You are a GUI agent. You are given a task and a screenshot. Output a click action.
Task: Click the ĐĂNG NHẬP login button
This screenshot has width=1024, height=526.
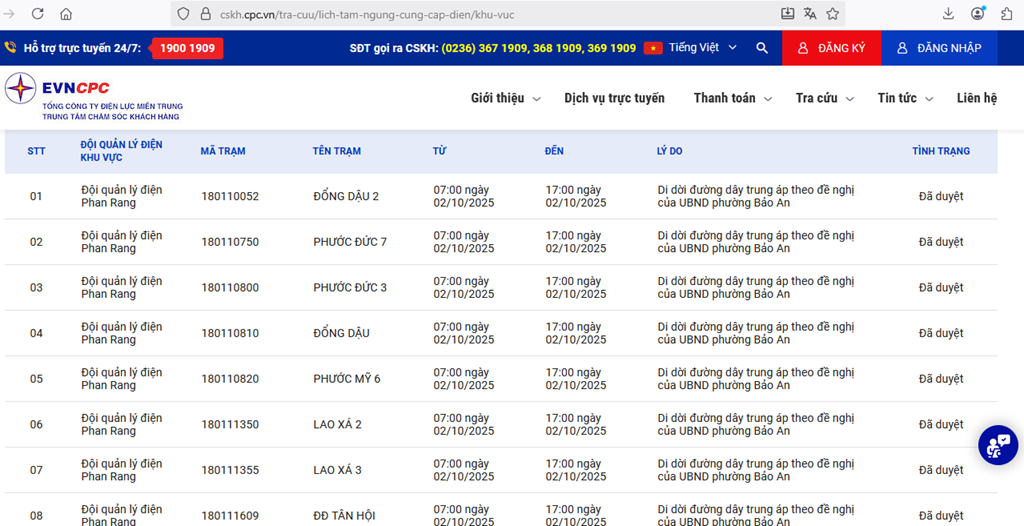[x=938, y=48]
